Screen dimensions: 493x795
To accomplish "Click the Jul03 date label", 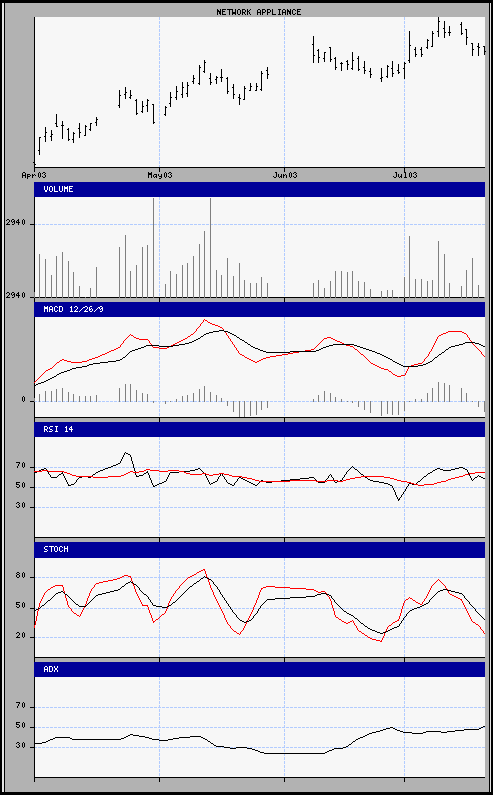I will pyautogui.click(x=405, y=175).
